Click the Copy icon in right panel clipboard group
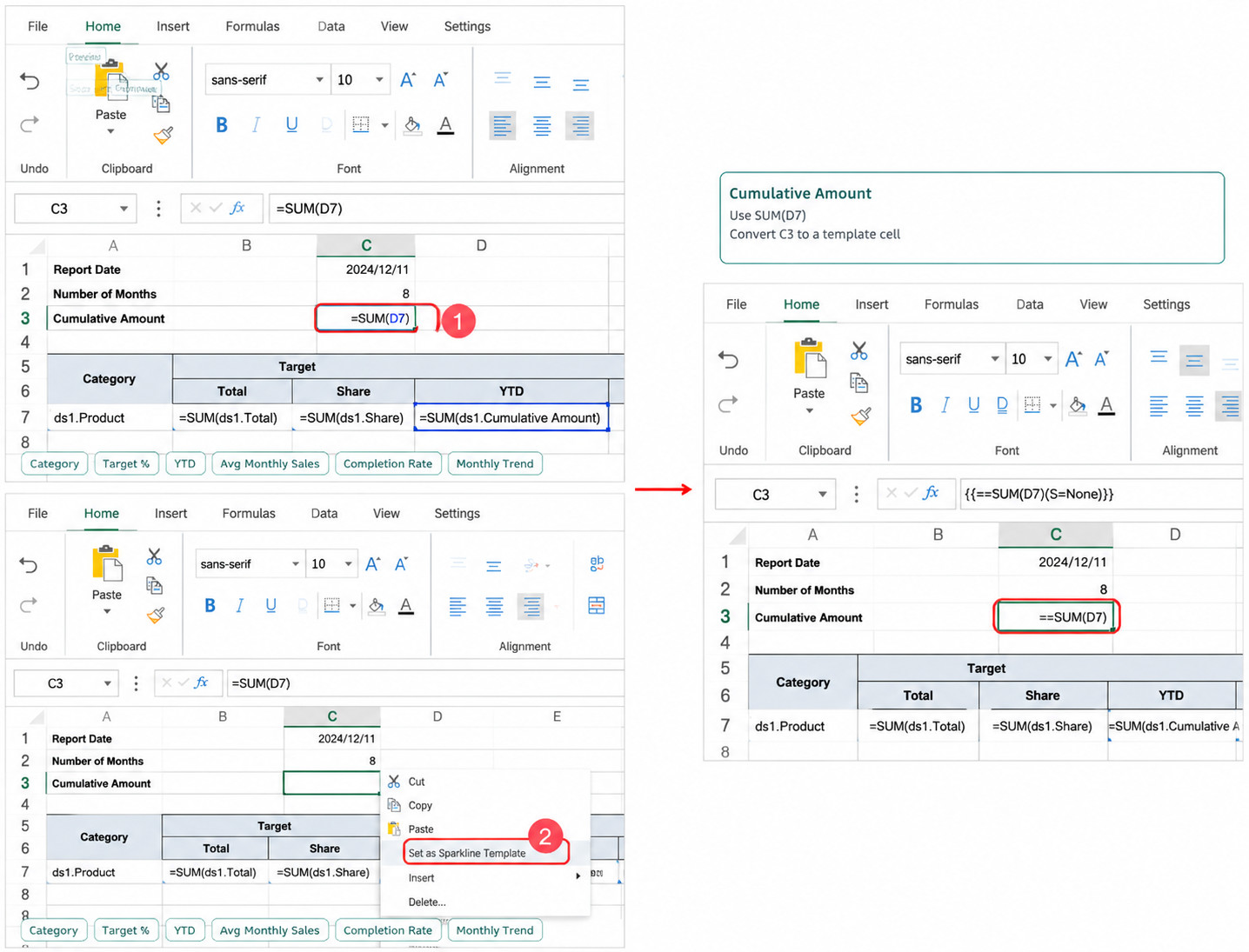Image resolution: width=1249 pixels, height=952 pixels. pos(858,383)
